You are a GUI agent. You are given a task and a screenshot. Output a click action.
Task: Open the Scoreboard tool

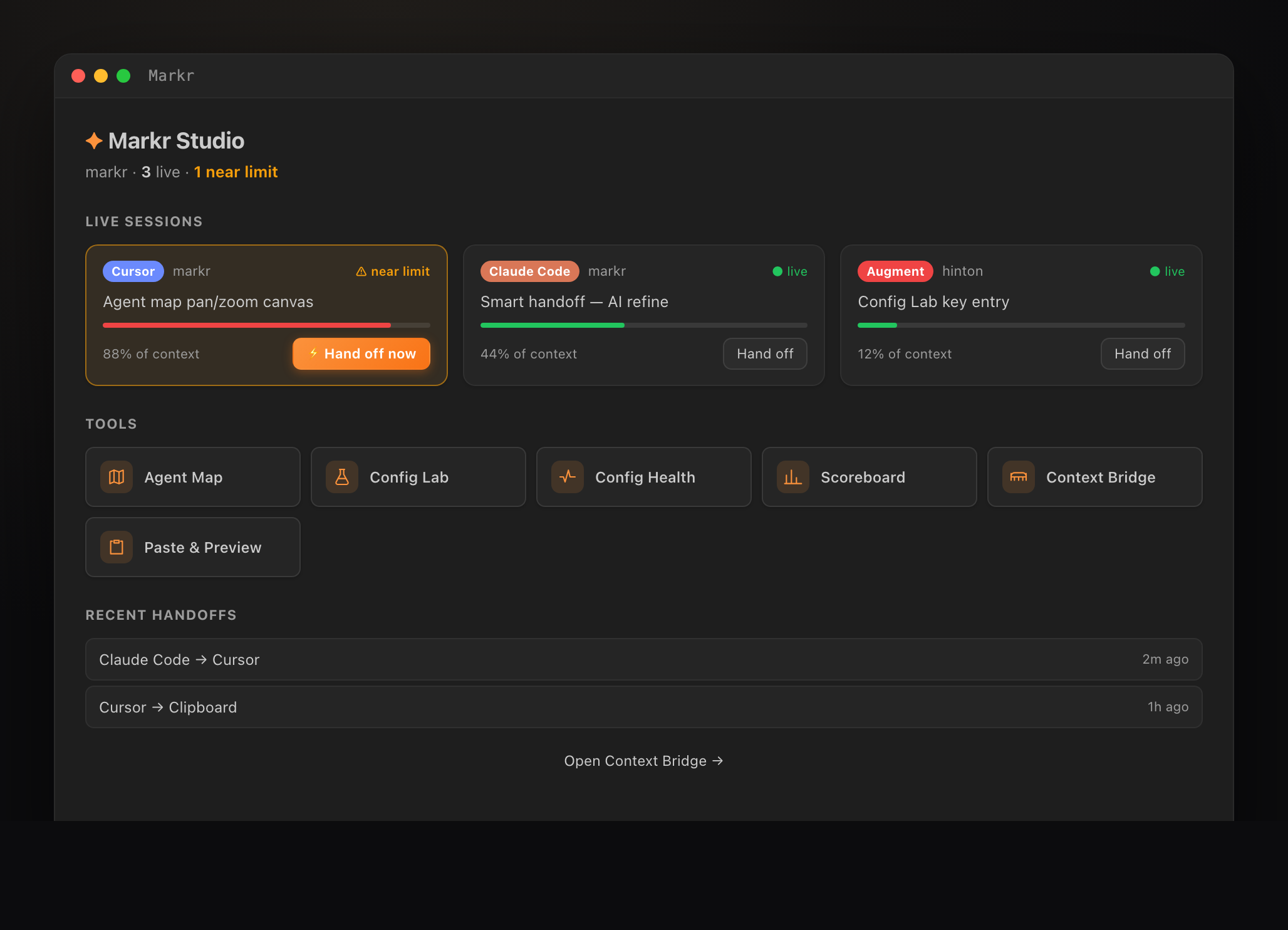(x=870, y=477)
